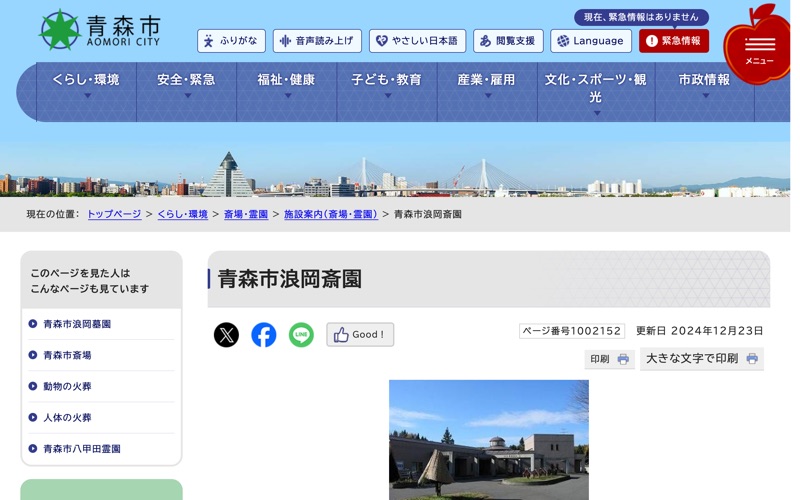Open 施設案内(斎場・霊園) breadcrumb link

[331, 214]
